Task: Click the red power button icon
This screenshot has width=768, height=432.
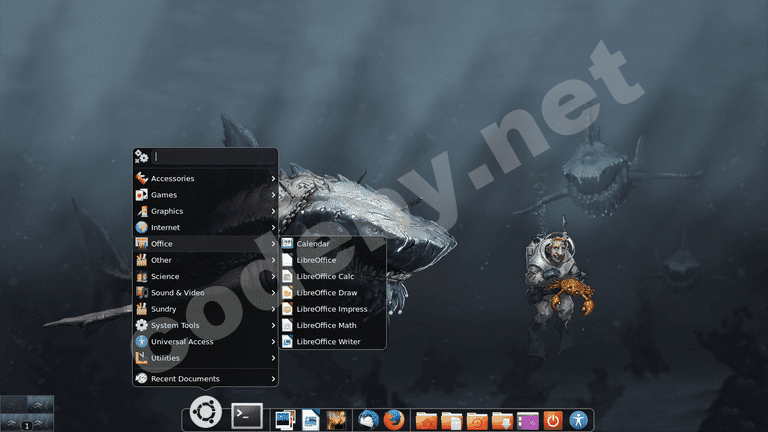Action: (553, 420)
